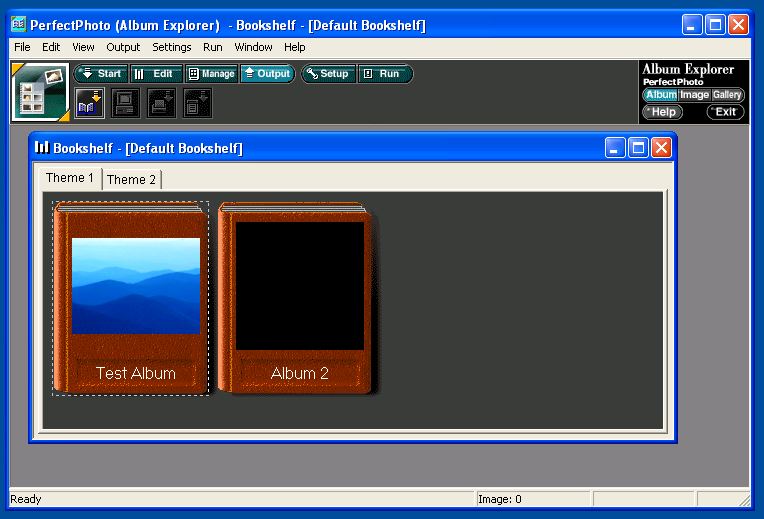Screen dimensions: 764x519
Task: Click the book with arrow output icon
Action: pyautogui.click(x=90, y=102)
